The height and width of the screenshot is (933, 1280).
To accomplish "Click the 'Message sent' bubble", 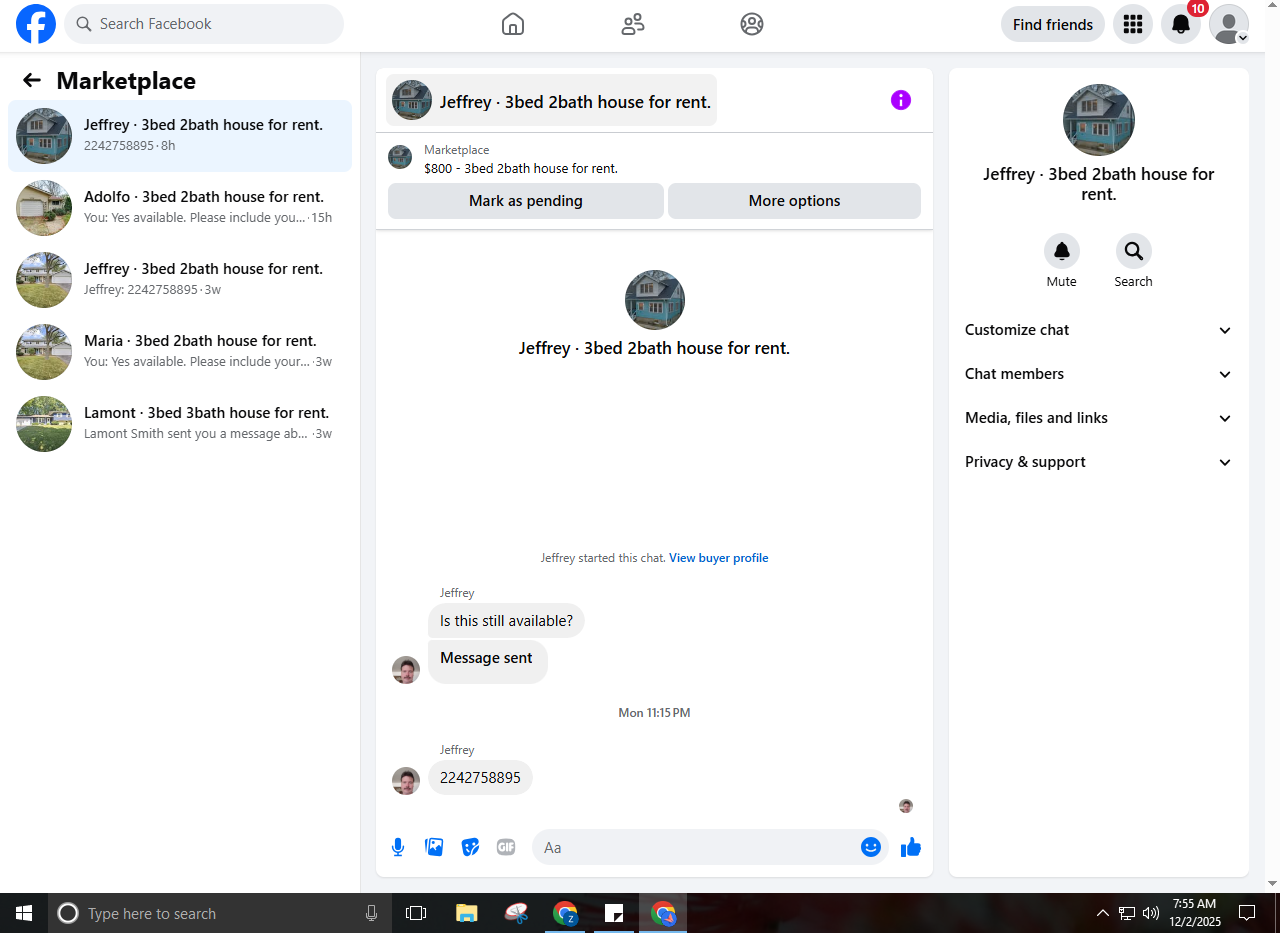I will 487,660.
